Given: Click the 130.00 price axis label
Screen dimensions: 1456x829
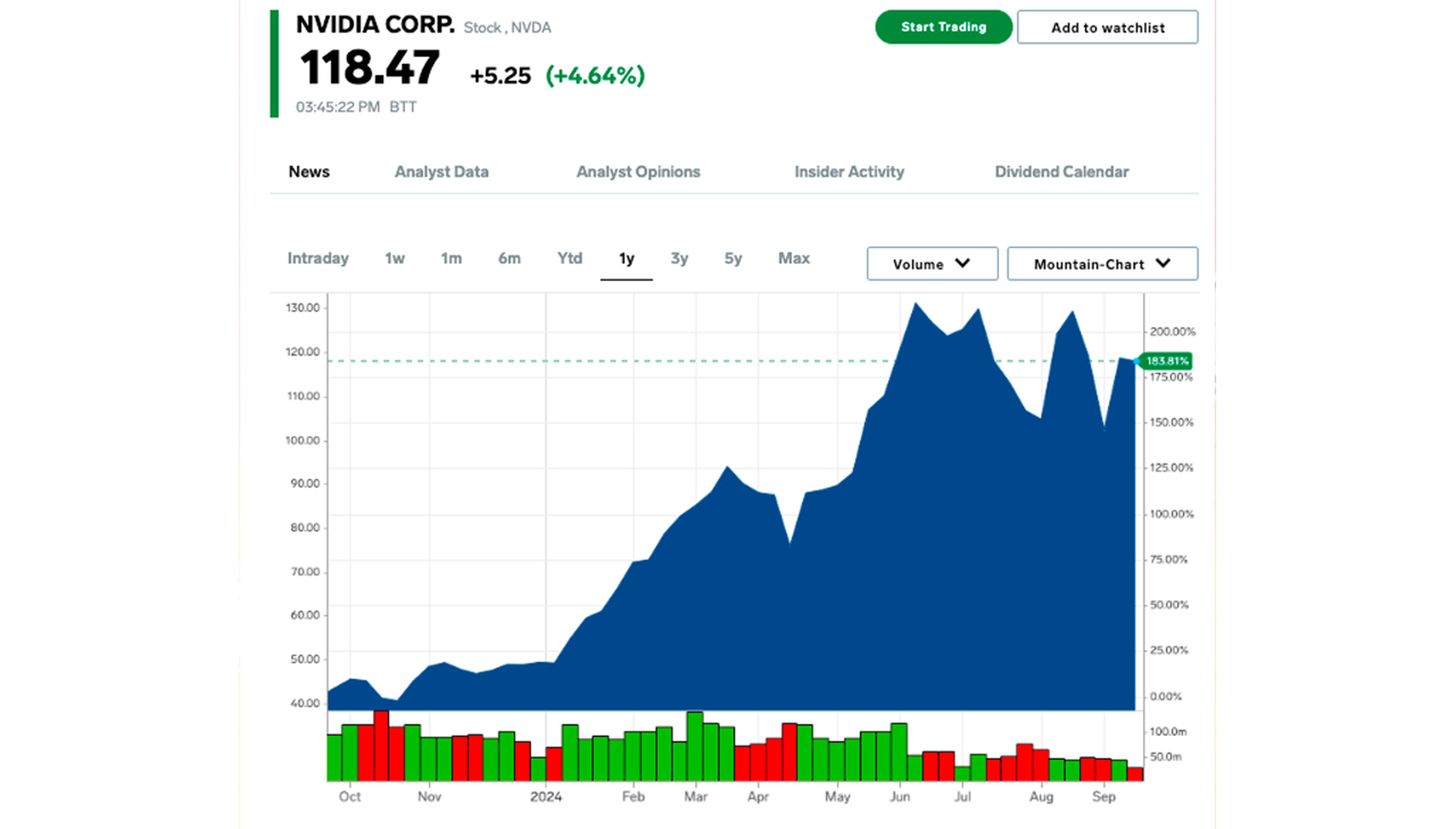Looking at the screenshot, I should pyautogui.click(x=302, y=308).
